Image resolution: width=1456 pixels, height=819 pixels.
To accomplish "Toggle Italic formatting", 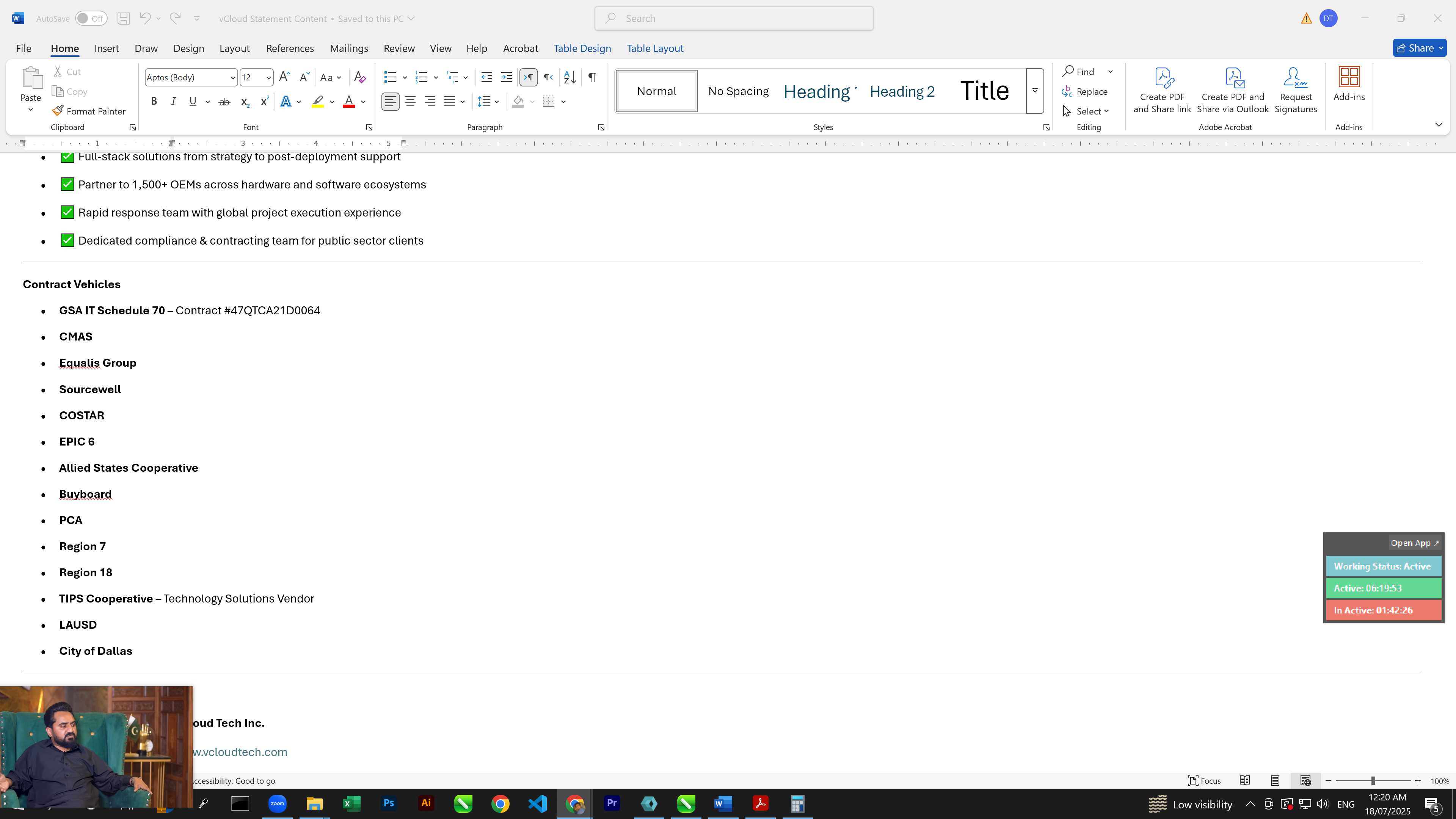I will 174,102.
